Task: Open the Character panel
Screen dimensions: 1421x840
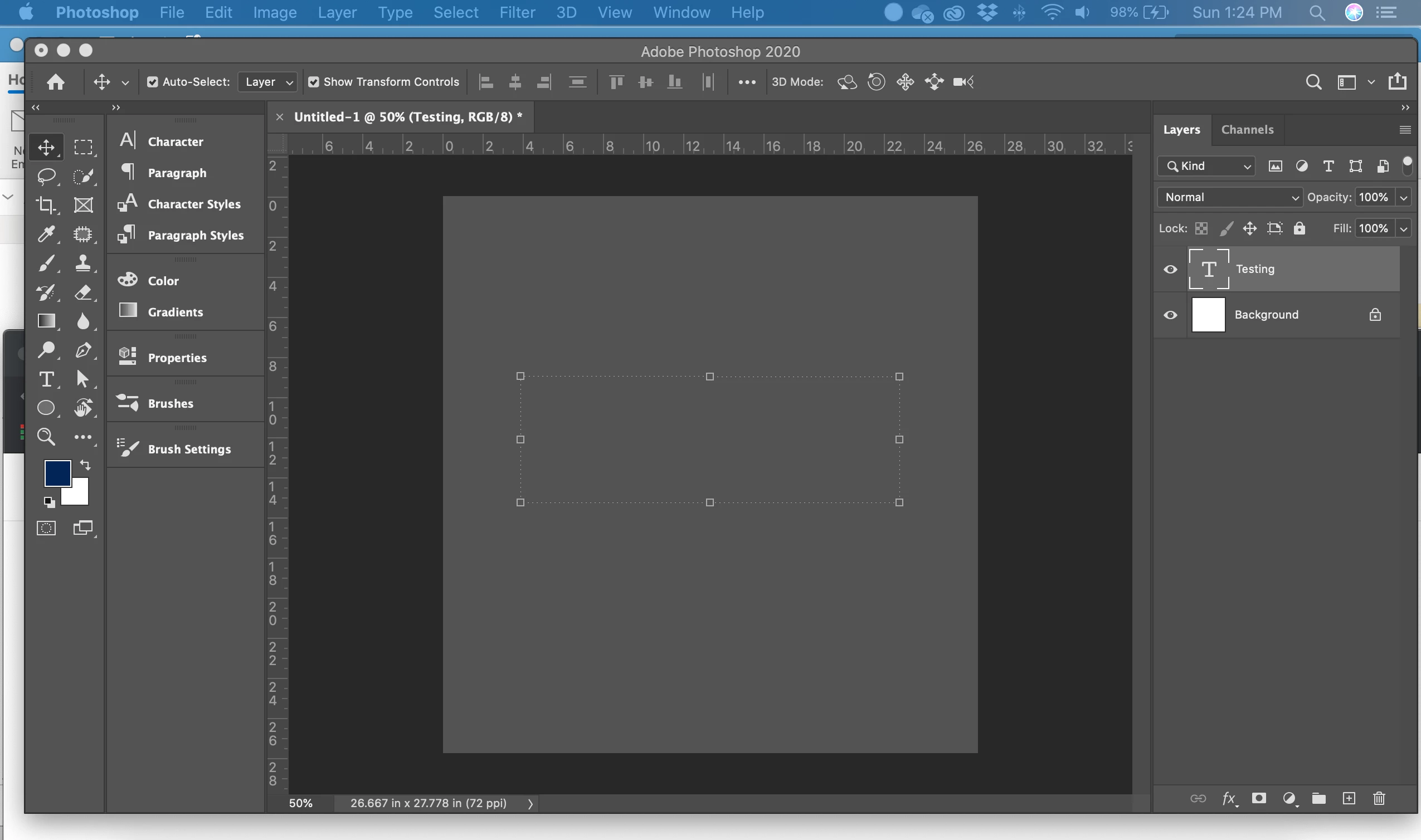Action: 175,141
